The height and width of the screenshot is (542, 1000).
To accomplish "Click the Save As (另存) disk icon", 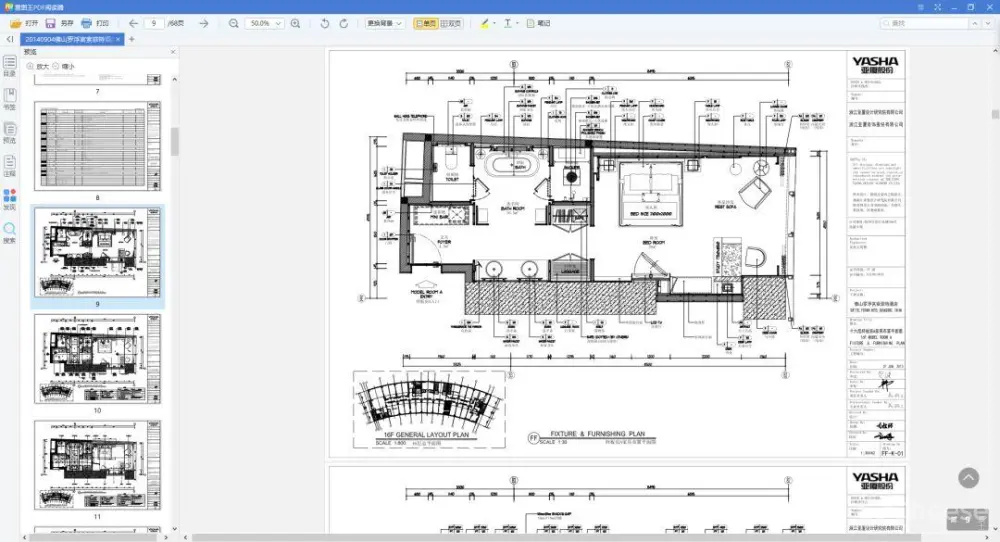I will pos(52,23).
